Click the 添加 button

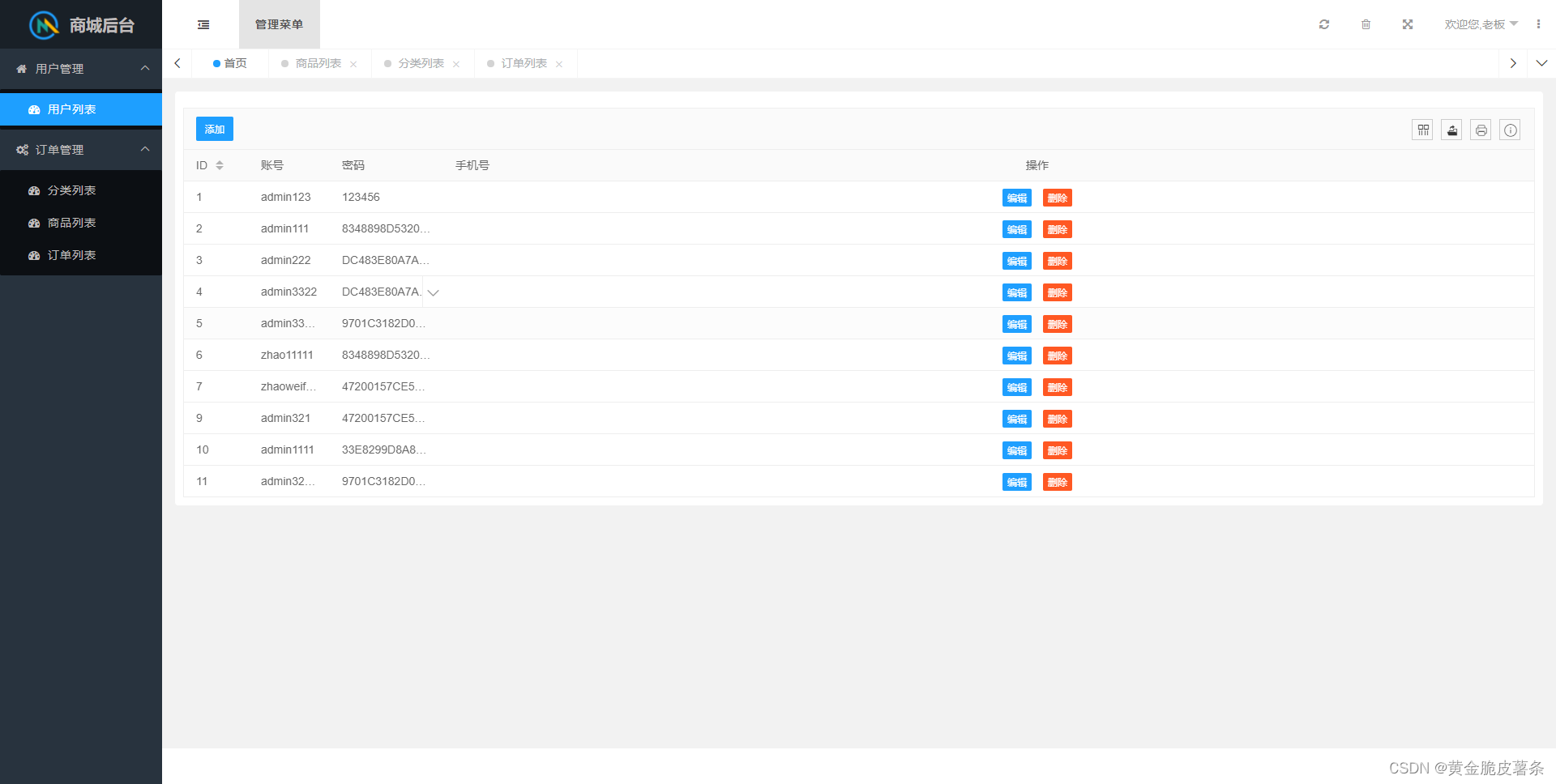215,129
